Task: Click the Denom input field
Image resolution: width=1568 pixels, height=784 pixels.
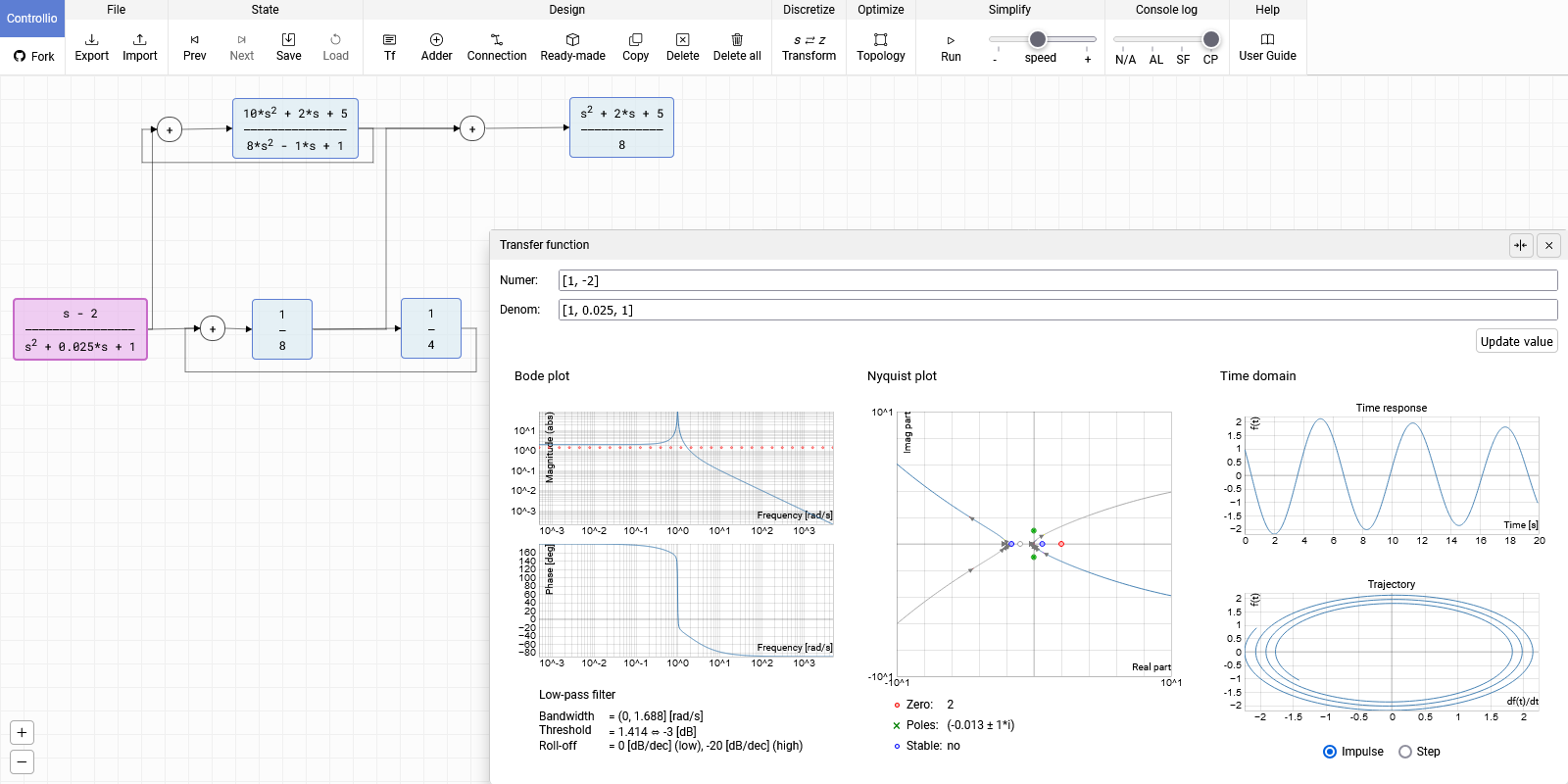Action: point(1057,310)
